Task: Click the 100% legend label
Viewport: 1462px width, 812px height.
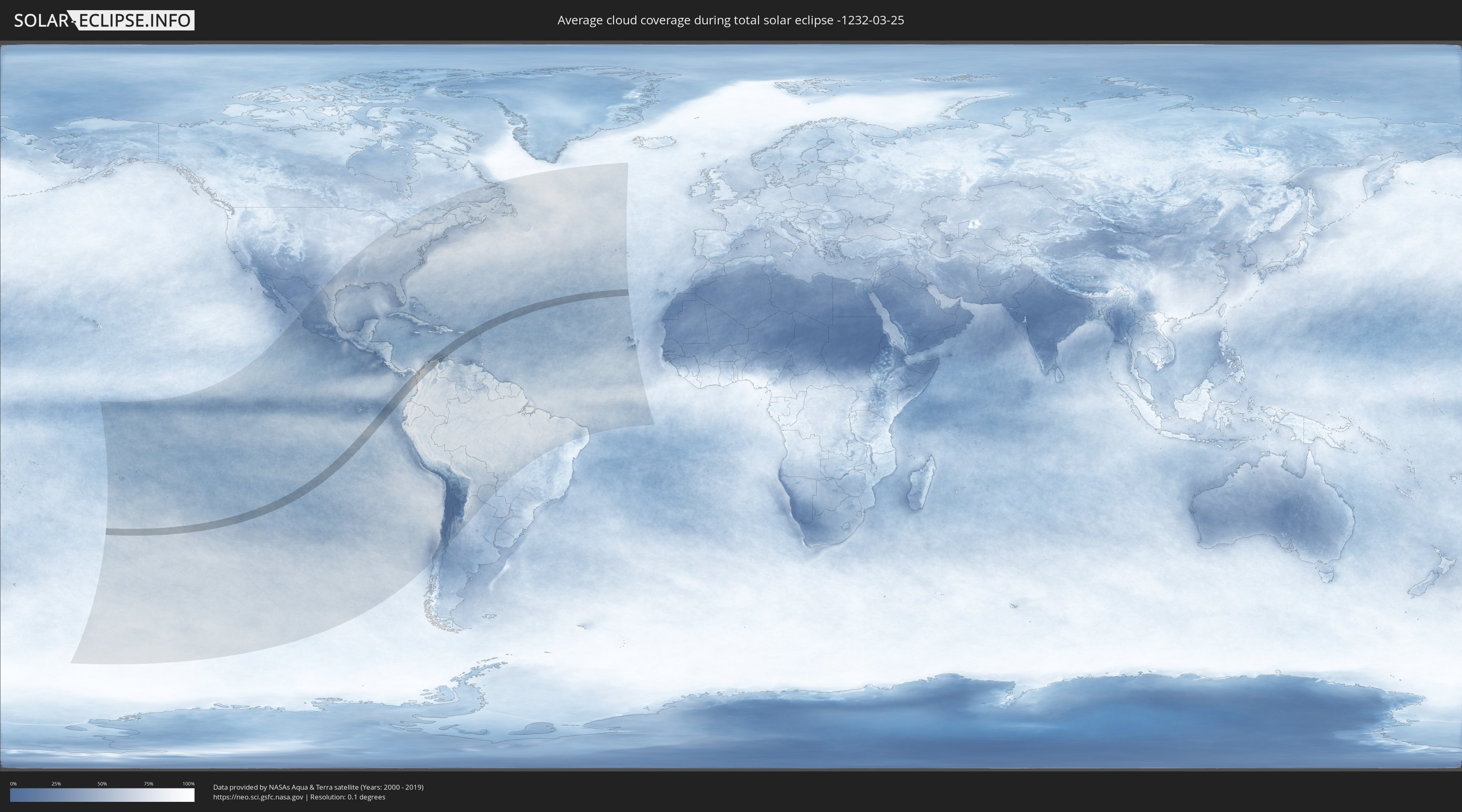Action: (x=188, y=784)
